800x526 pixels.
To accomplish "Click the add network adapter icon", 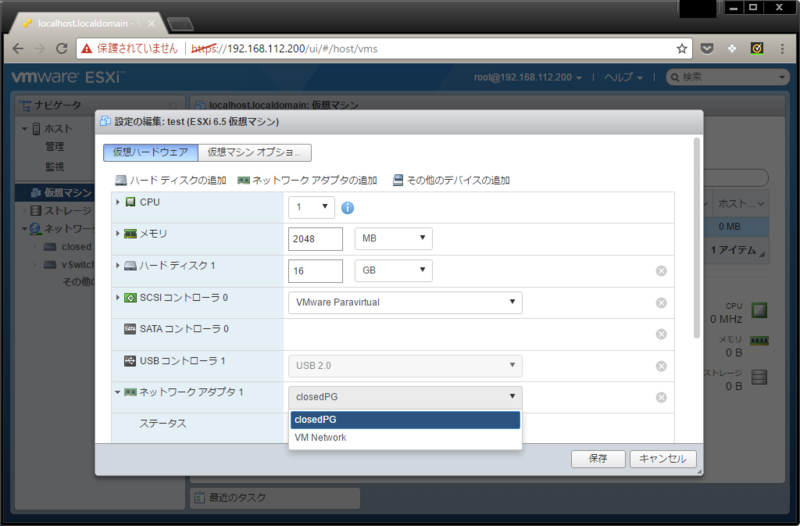I will pos(244,180).
